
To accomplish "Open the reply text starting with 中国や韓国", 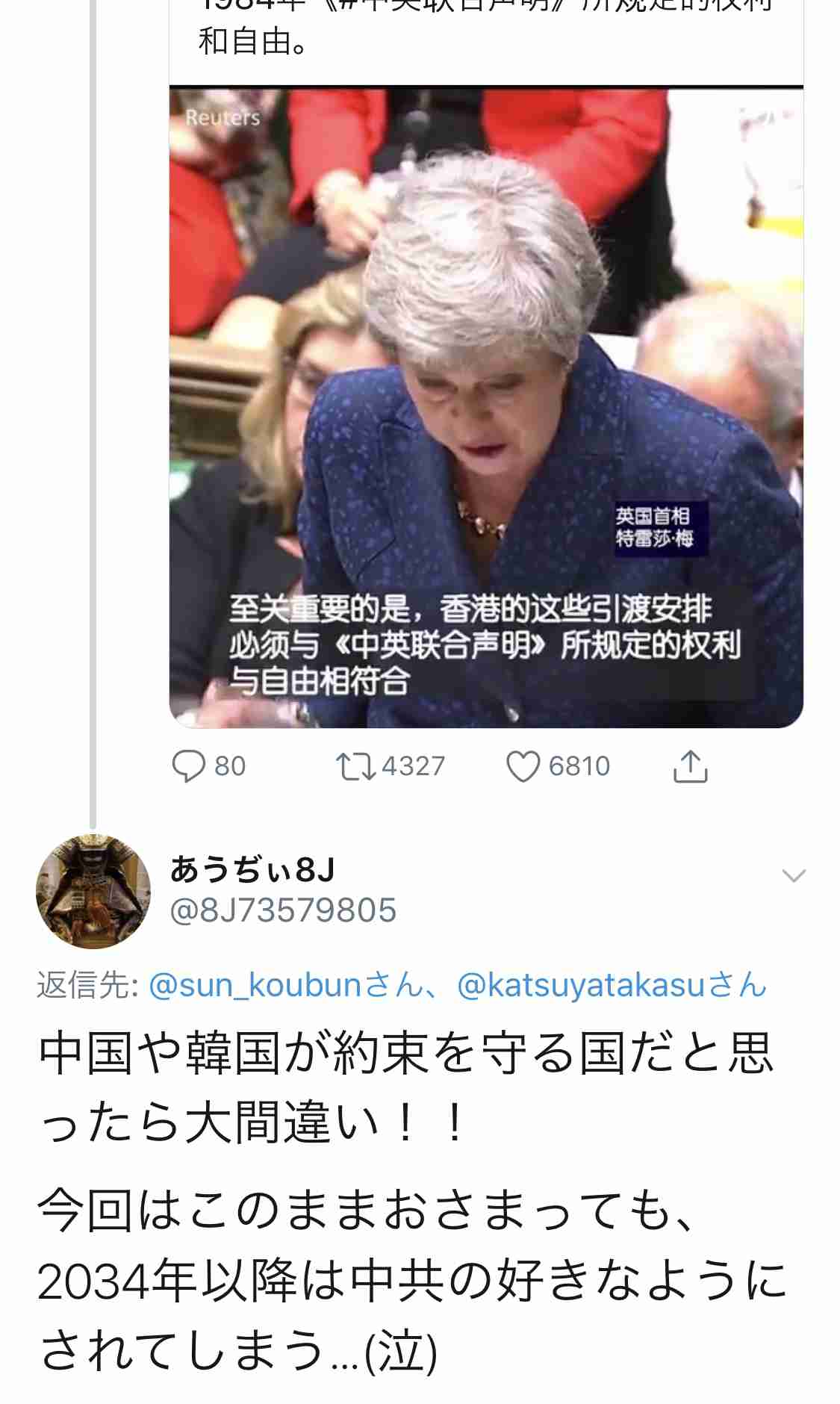I will point(405,1087).
